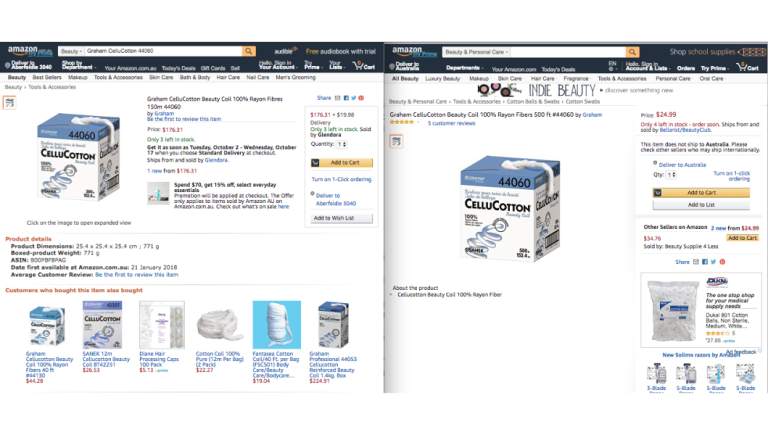Open the Quantity dropdown on the left page
The image size is (768, 432).
tap(342, 144)
